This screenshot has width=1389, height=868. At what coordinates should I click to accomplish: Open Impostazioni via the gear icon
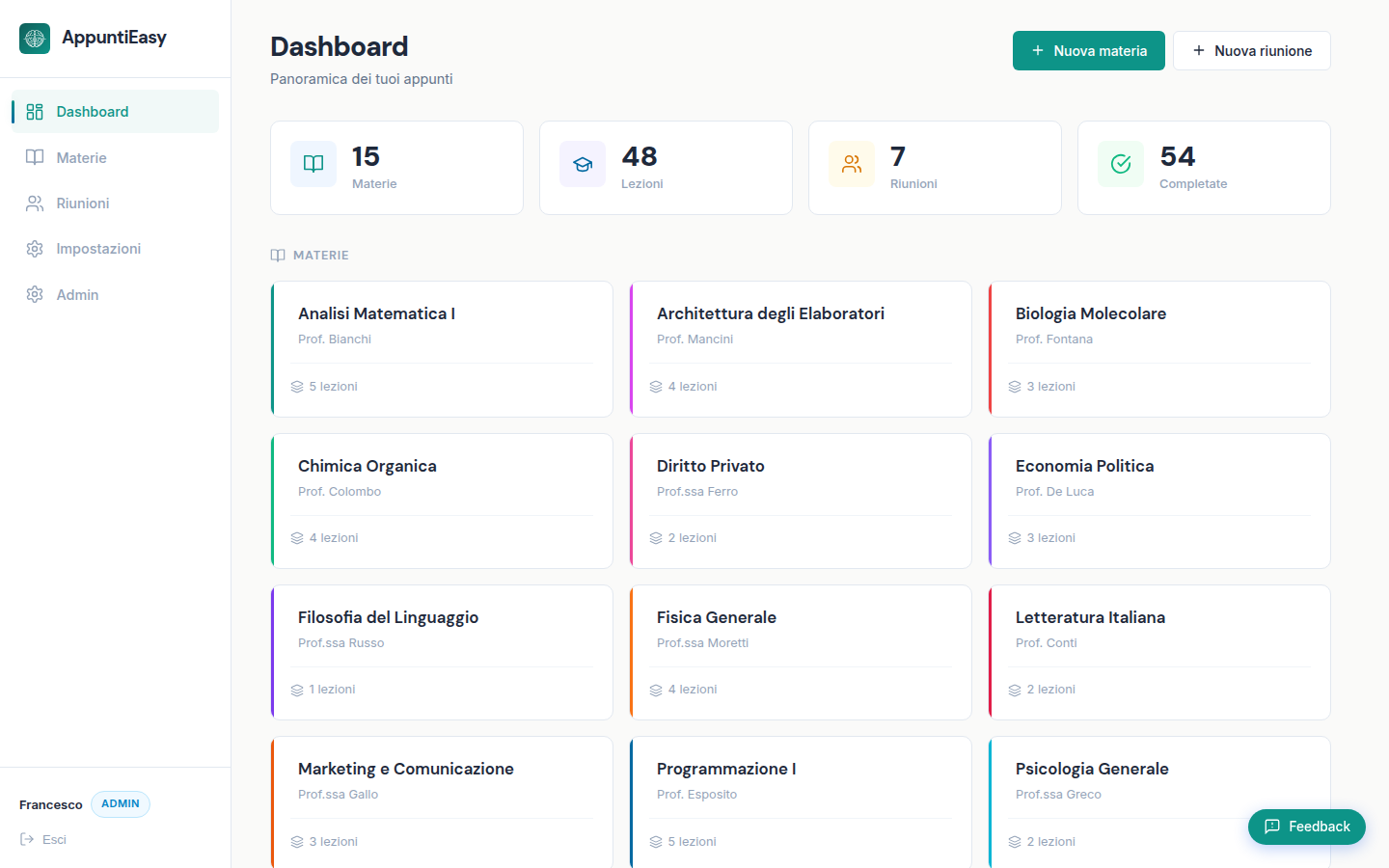click(x=35, y=248)
